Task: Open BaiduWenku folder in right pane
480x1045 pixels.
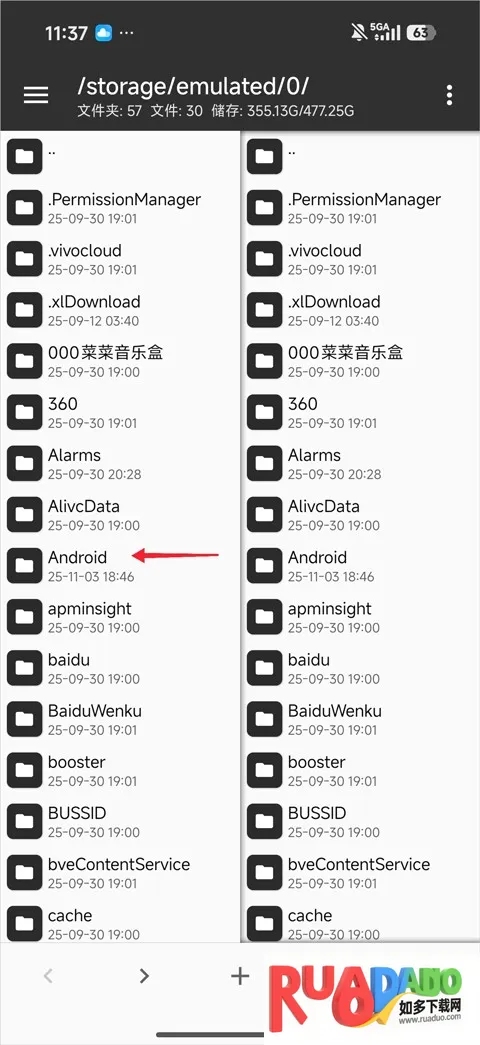Action: click(x=361, y=719)
